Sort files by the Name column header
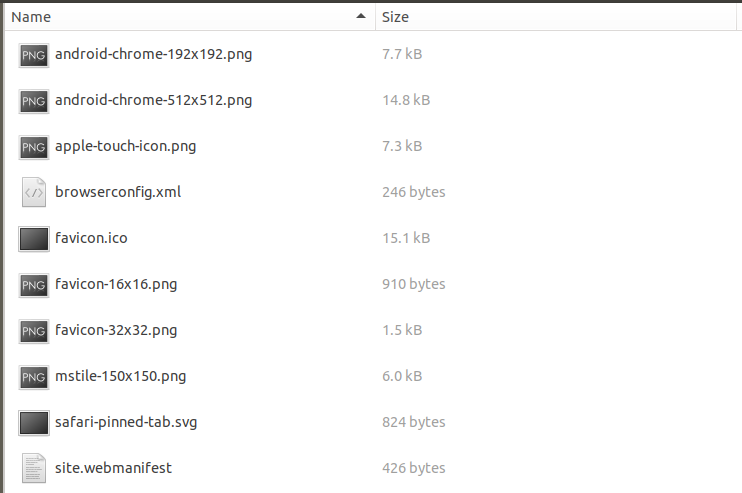The width and height of the screenshot is (742, 493). point(189,17)
